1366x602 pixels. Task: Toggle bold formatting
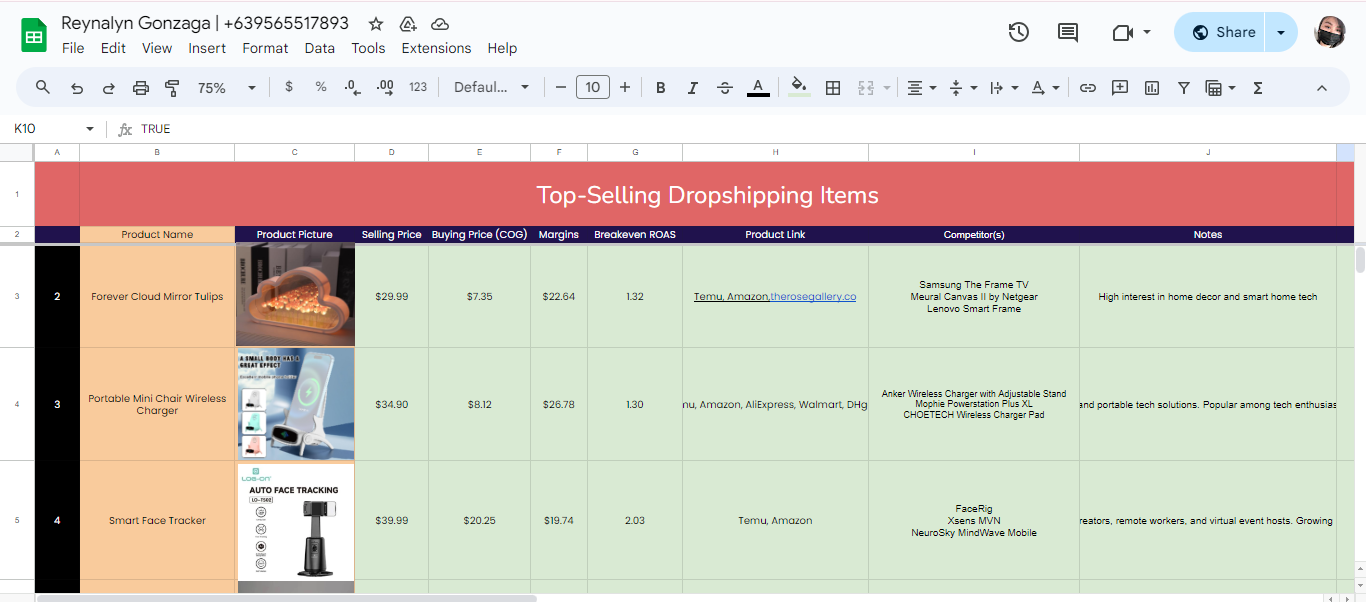pyautogui.click(x=661, y=88)
